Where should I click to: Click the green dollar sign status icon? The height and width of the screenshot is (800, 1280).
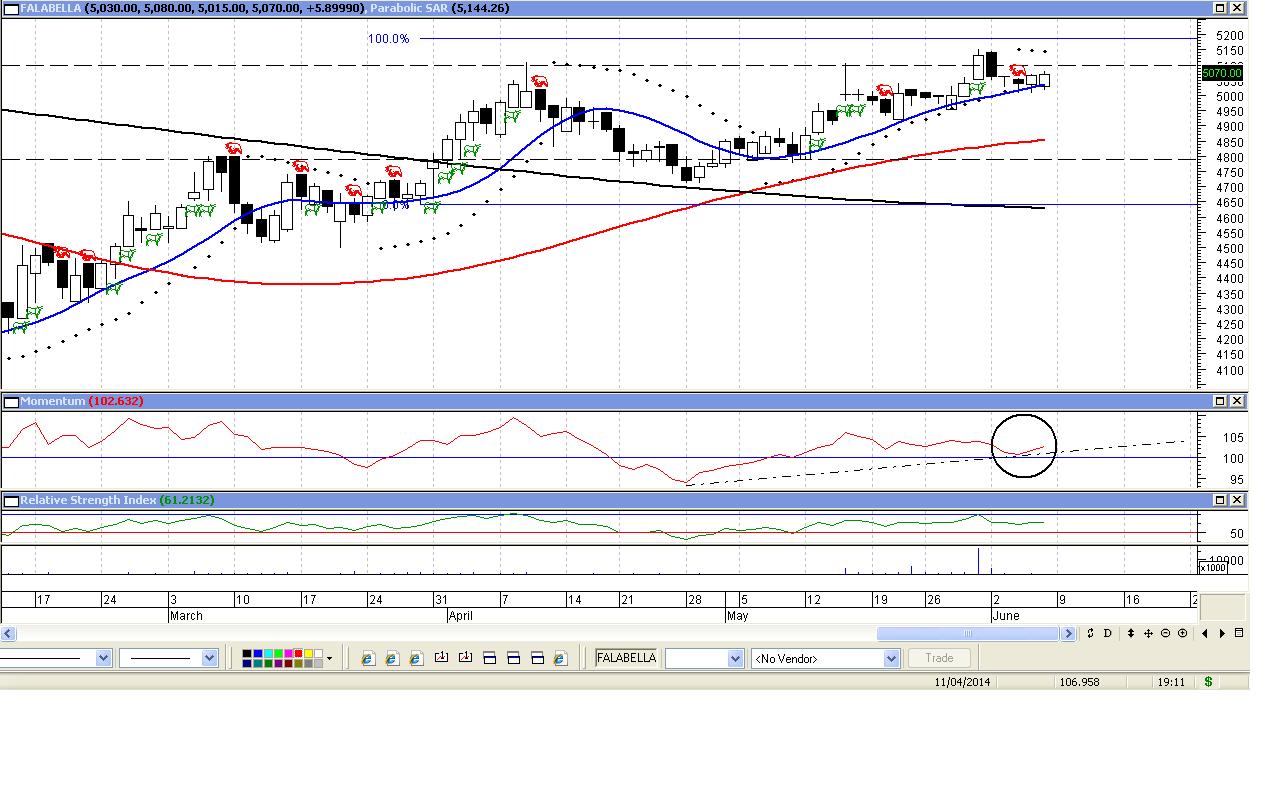pos(1208,682)
